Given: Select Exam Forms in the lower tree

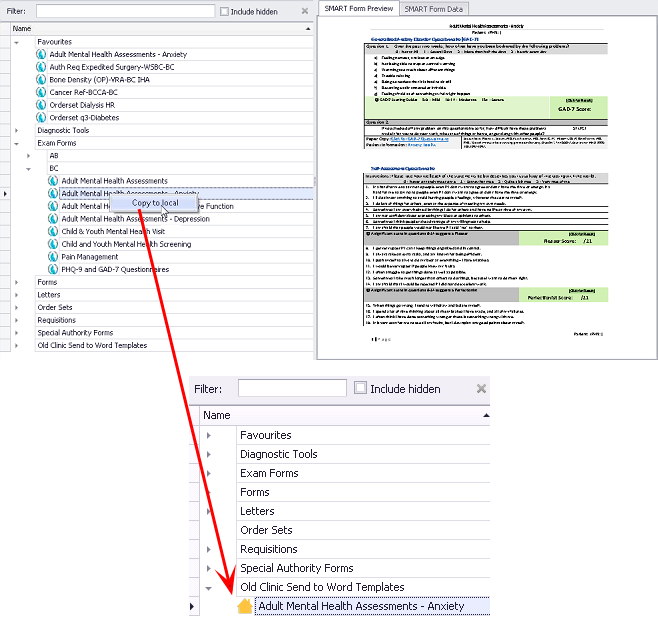Looking at the screenshot, I should pos(269,473).
